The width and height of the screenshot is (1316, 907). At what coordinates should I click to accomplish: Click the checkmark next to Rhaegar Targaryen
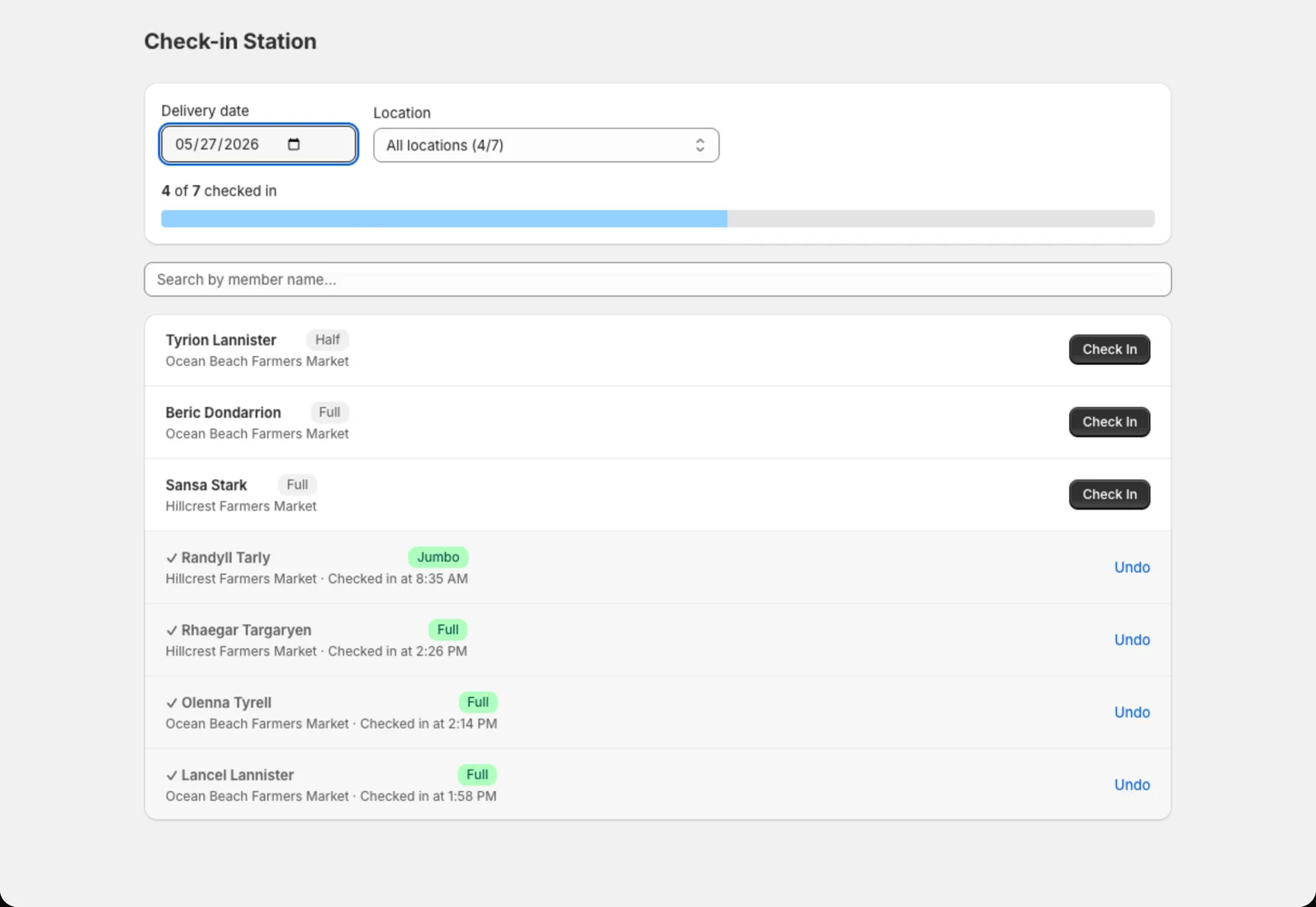tap(171, 630)
